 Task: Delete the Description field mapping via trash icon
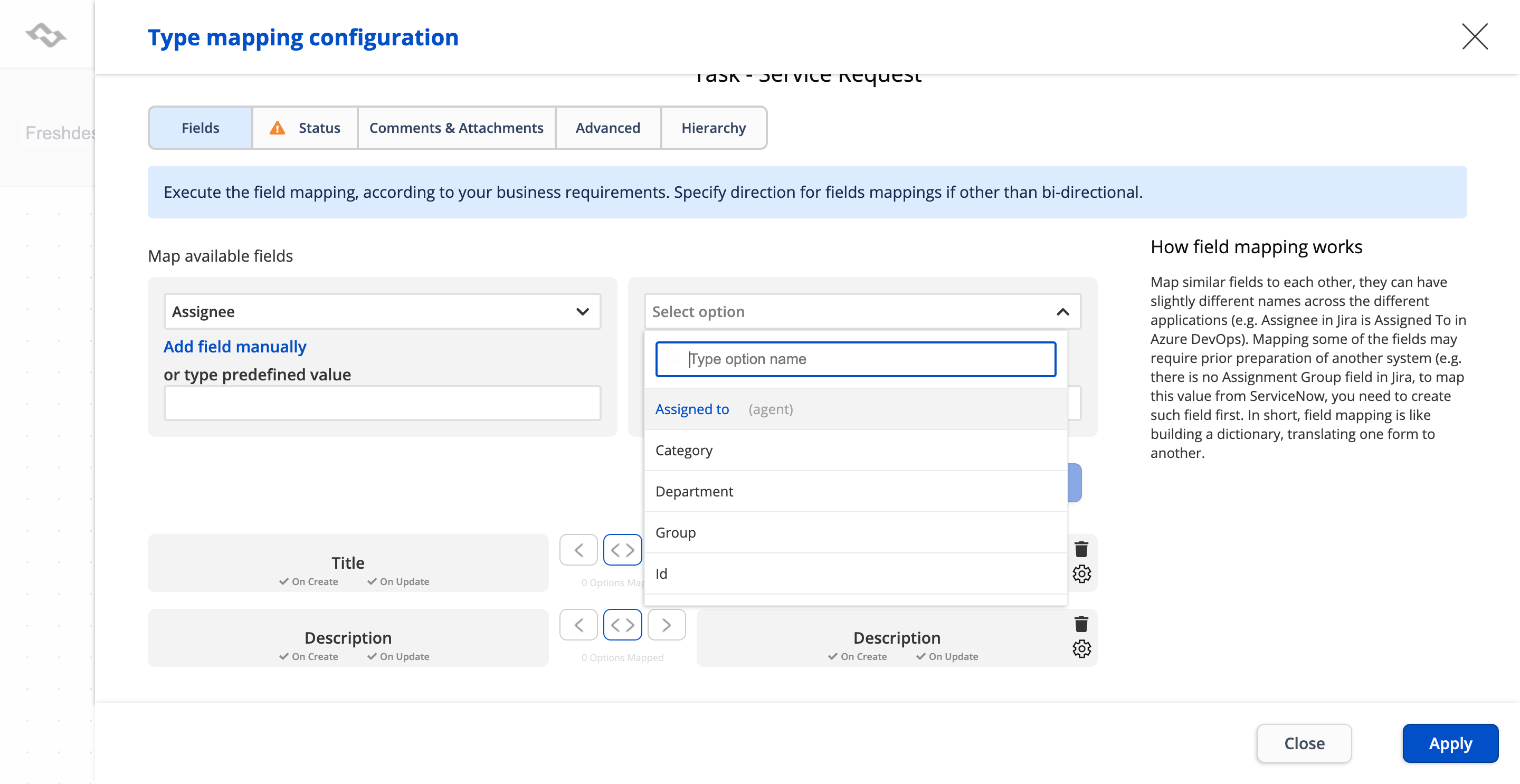click(x=1081, y=624)
